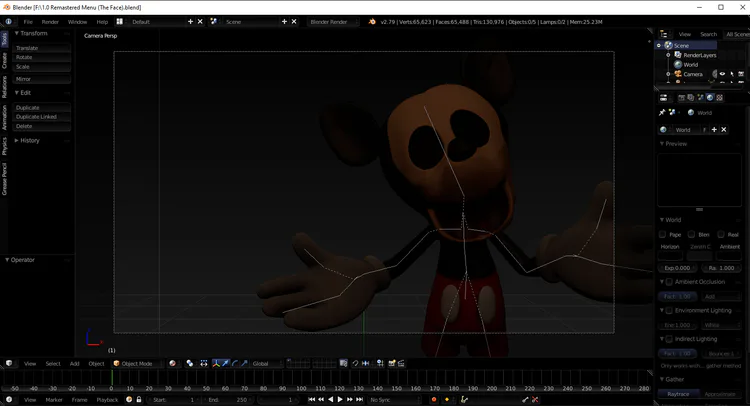Viewport: 750px width, 406px height.
Task: Click the timeline editor type icon
Action: (x=9, y=399)
